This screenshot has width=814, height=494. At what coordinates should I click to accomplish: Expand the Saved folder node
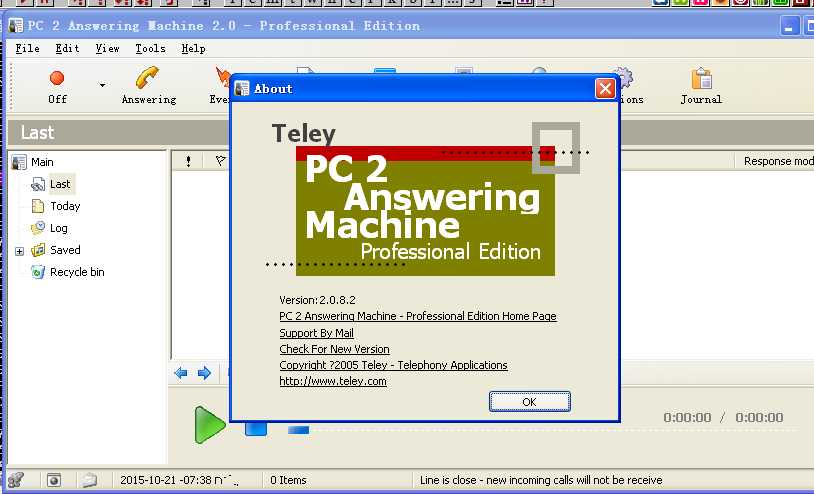(20, 251)
